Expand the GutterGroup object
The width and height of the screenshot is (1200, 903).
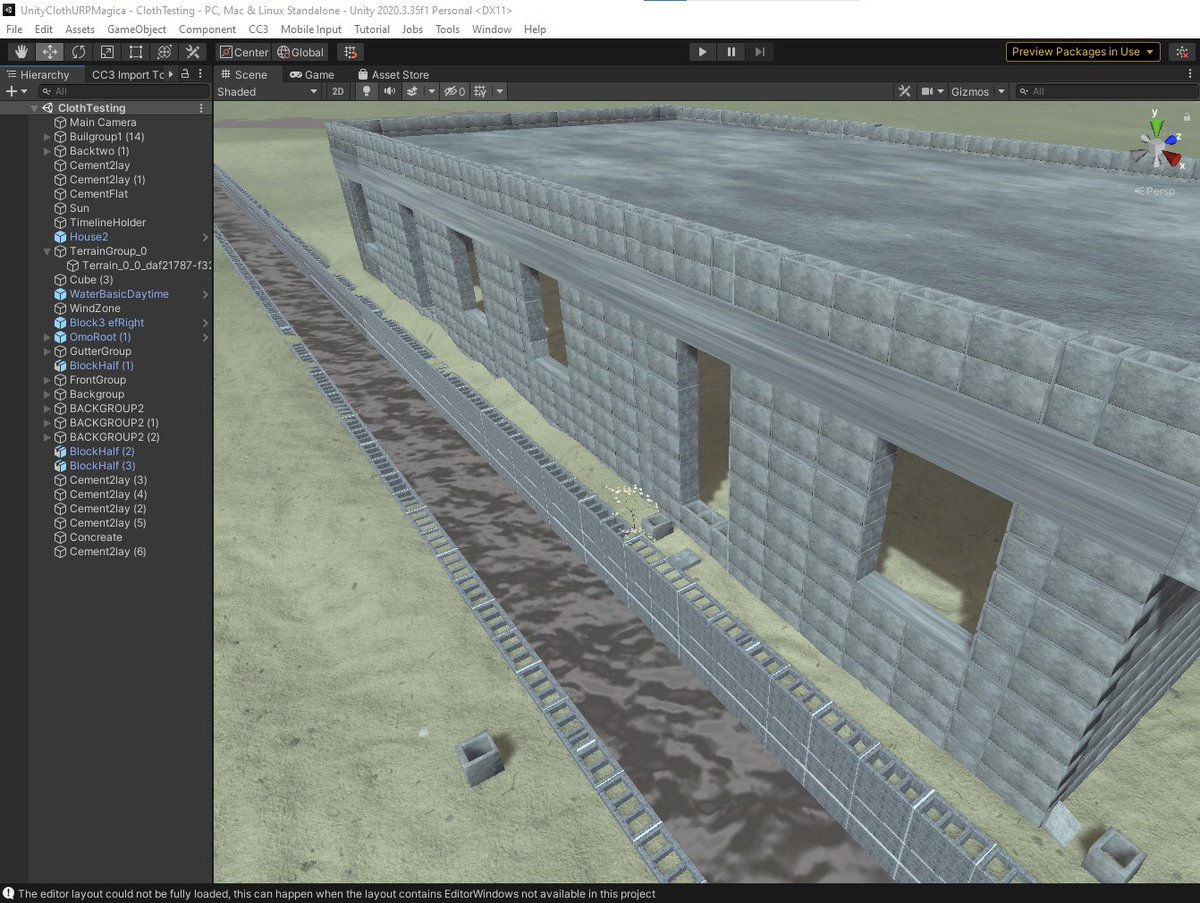(x=48, y=351)
